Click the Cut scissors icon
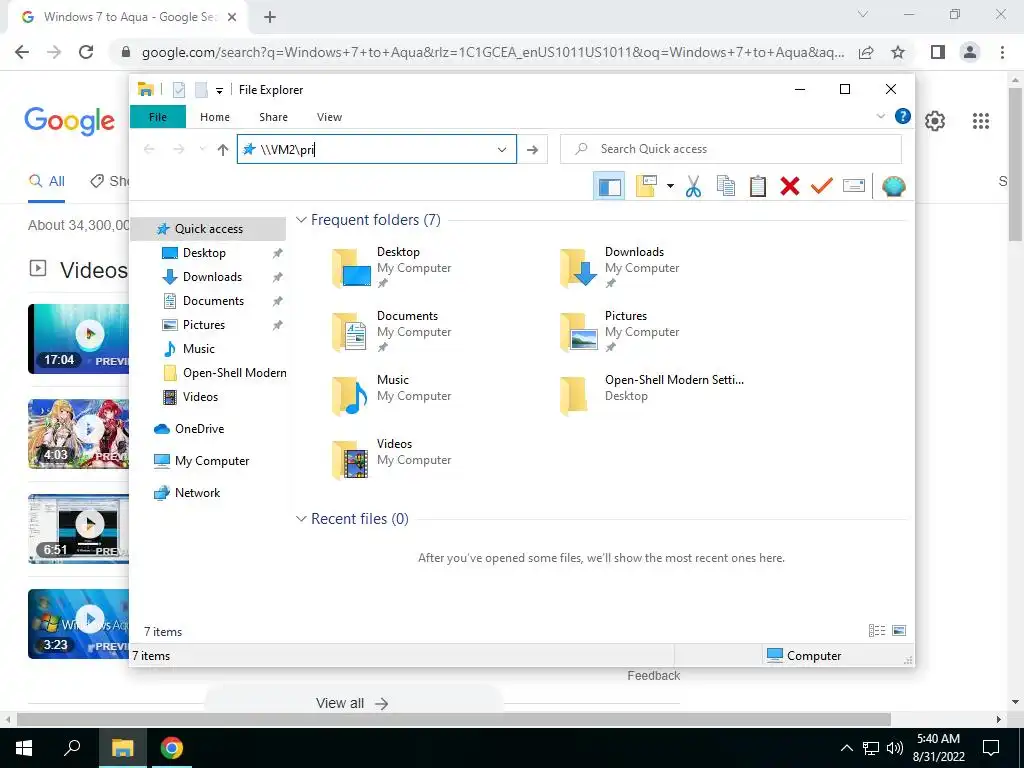1024x768 pixels. click(694, 187)
